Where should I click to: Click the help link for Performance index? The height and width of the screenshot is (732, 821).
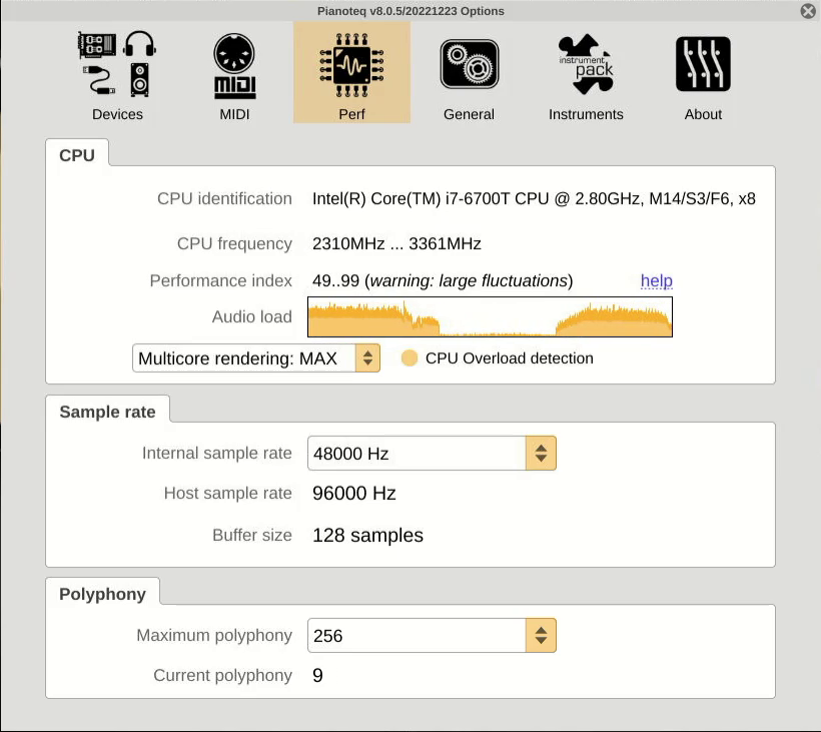tap(656, 281)
